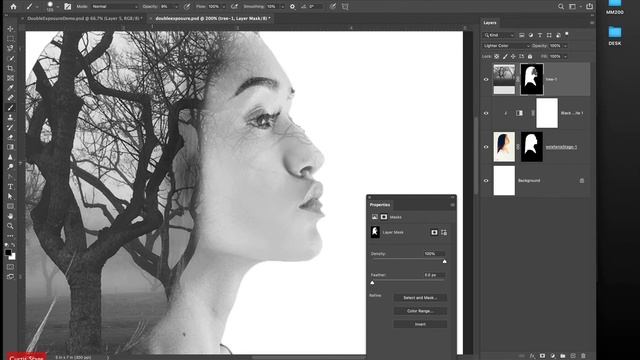Screen dimensions: 640x360
Task: Click the Feather slider handle
Action: click(372, 282)
